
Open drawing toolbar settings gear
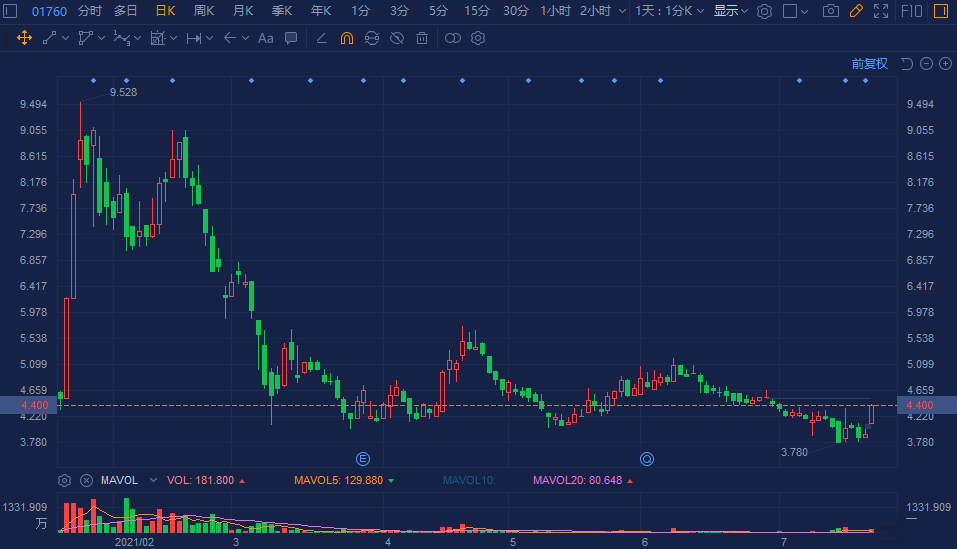point(478,38)
